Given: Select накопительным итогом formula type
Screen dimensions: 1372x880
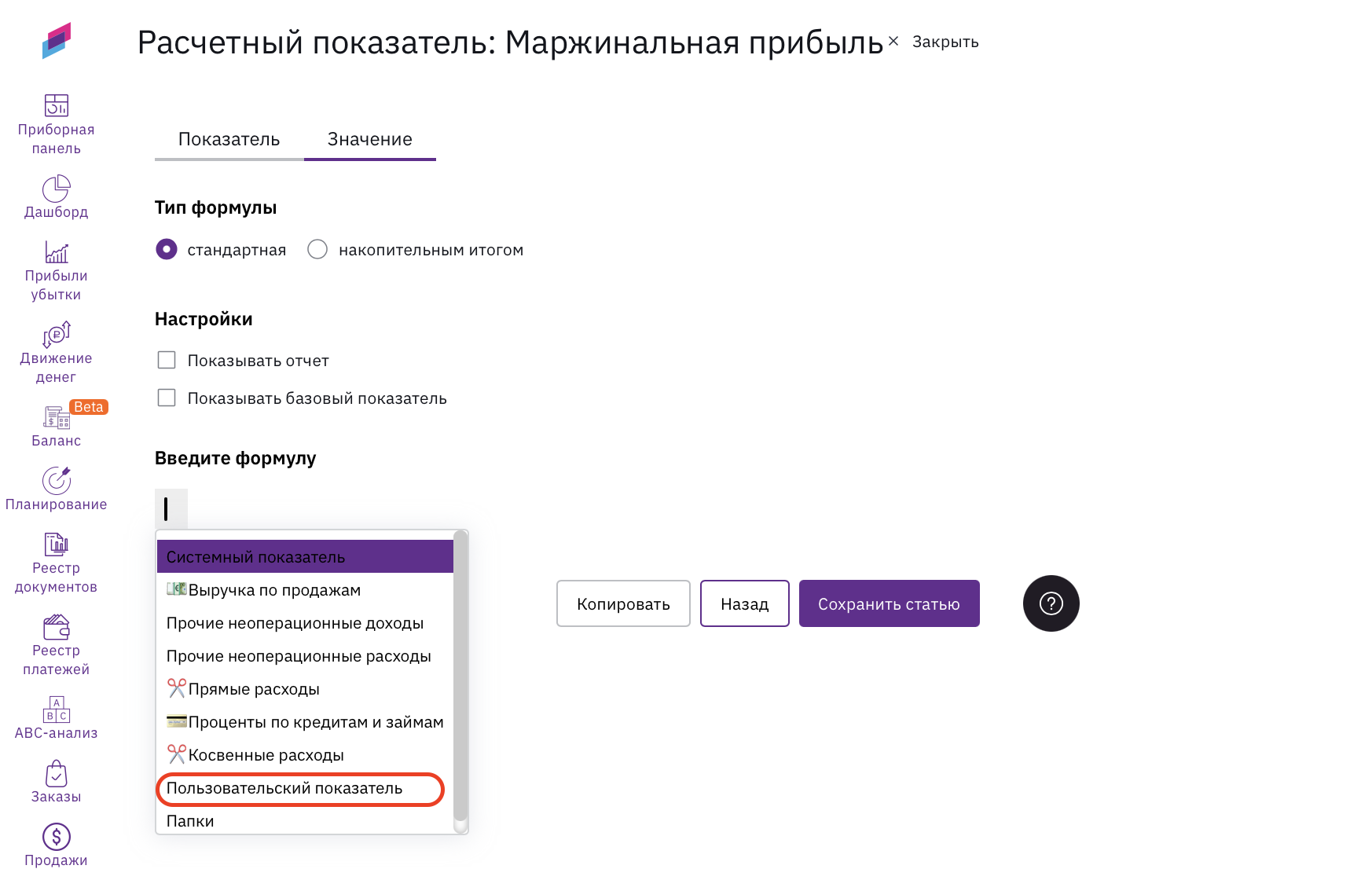Looking at the screenshot, I should 317,250.
